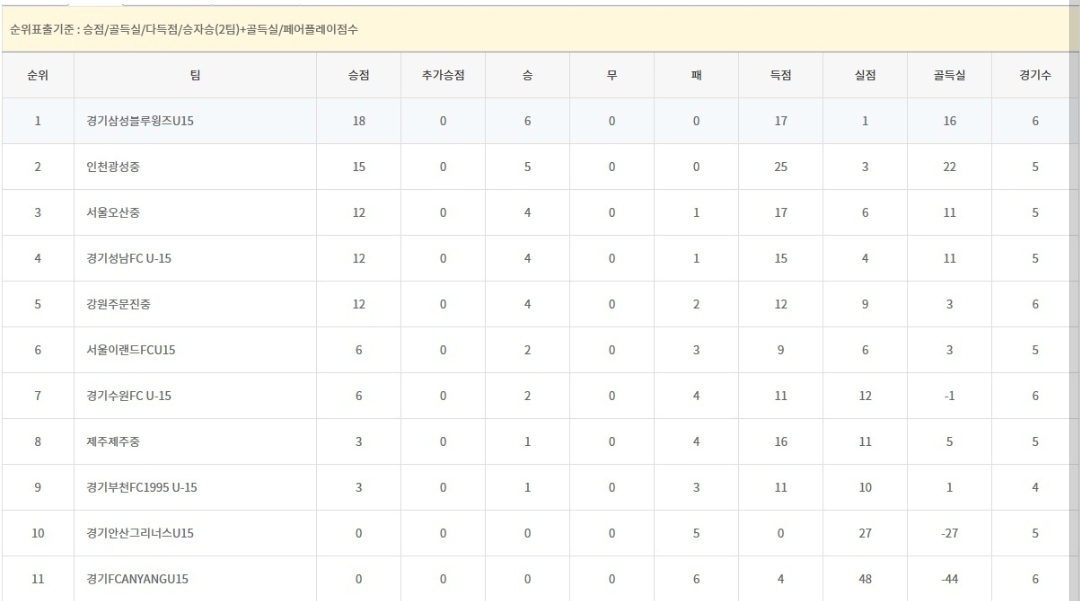
Task: Select team 경기성남FC U-15
Action: (129, 258)
